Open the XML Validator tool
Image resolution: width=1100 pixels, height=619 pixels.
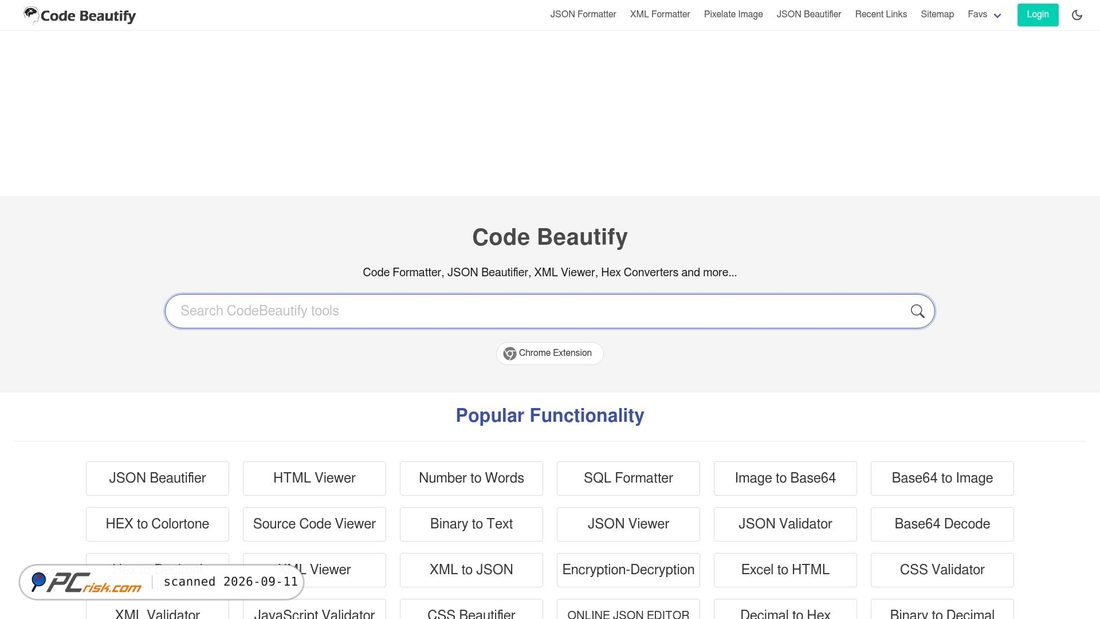(x=157, y=609)
